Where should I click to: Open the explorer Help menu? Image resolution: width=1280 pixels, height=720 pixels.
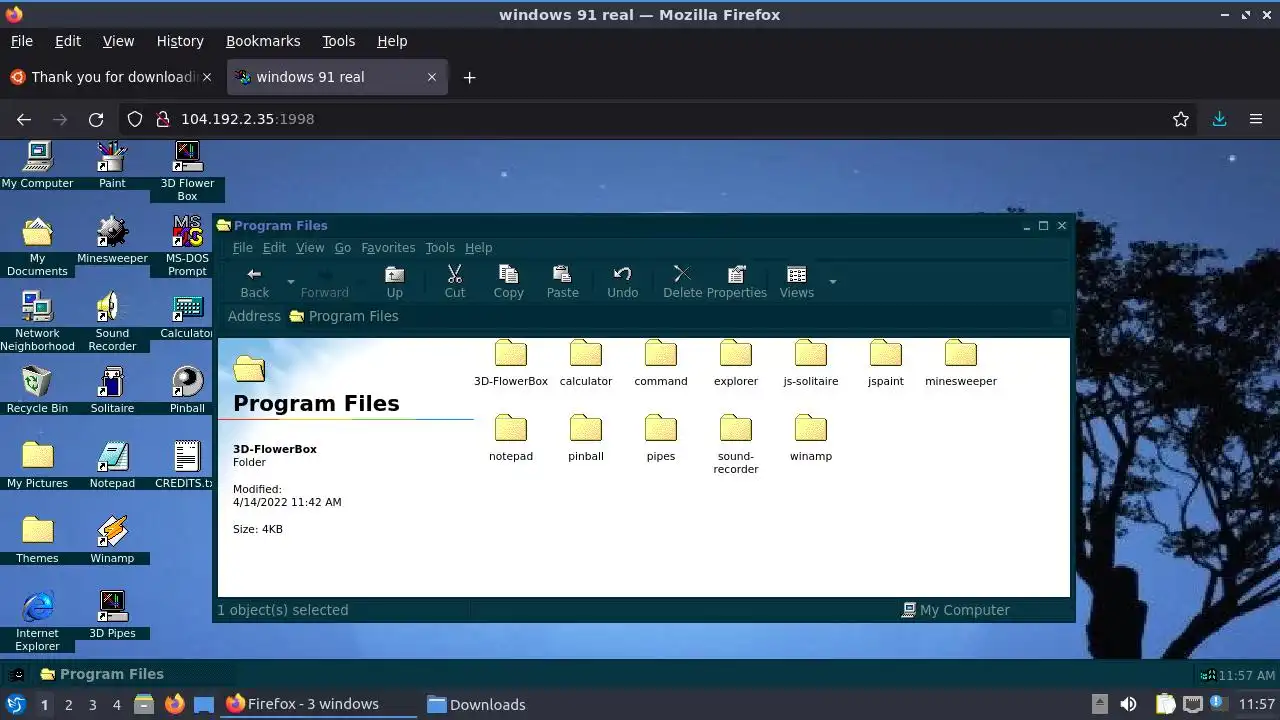pos(479,248)
